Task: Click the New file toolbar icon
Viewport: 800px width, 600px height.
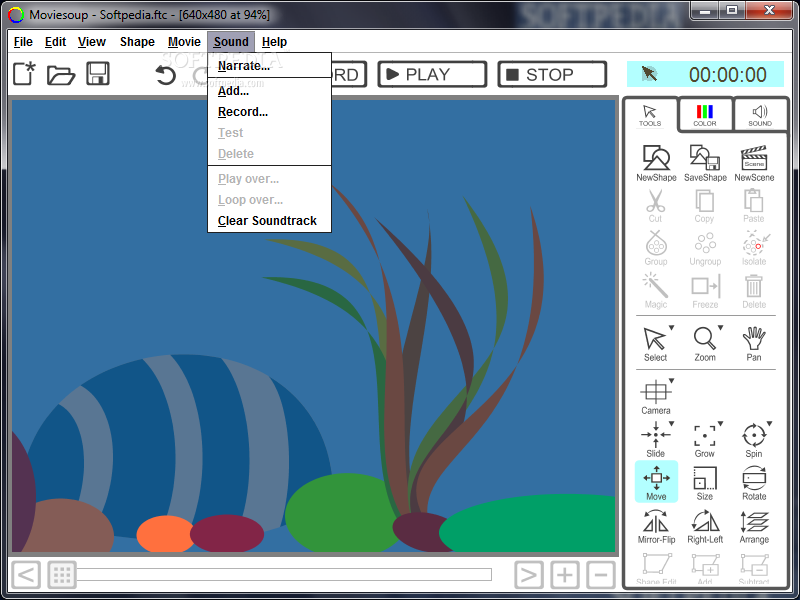Action: pos(24,73)
